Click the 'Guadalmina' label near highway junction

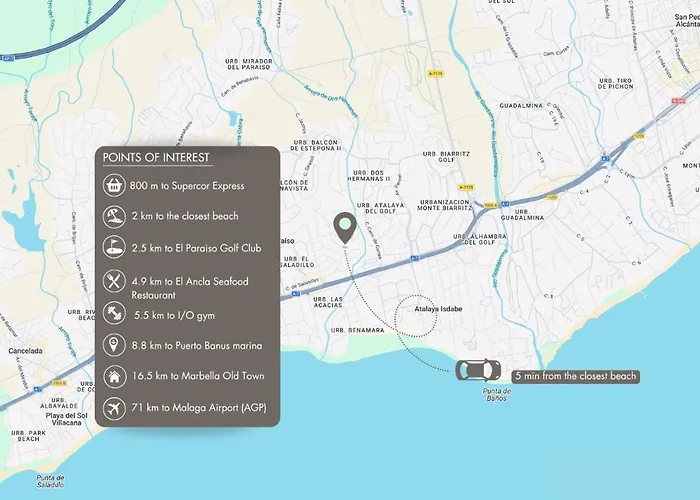pyautogui.click(x=522, y=215)
